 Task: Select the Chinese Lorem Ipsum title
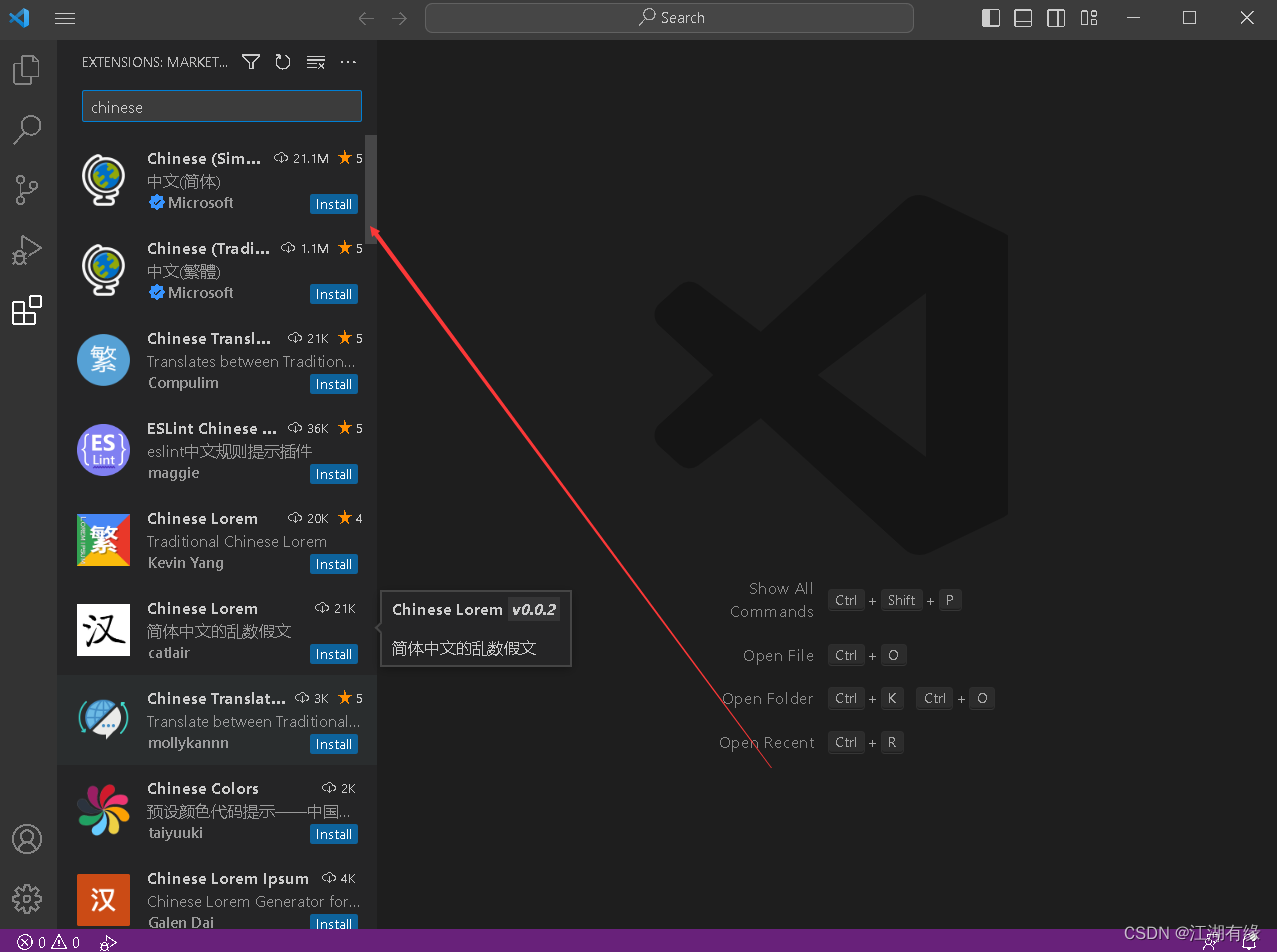(x=228, y=878)
